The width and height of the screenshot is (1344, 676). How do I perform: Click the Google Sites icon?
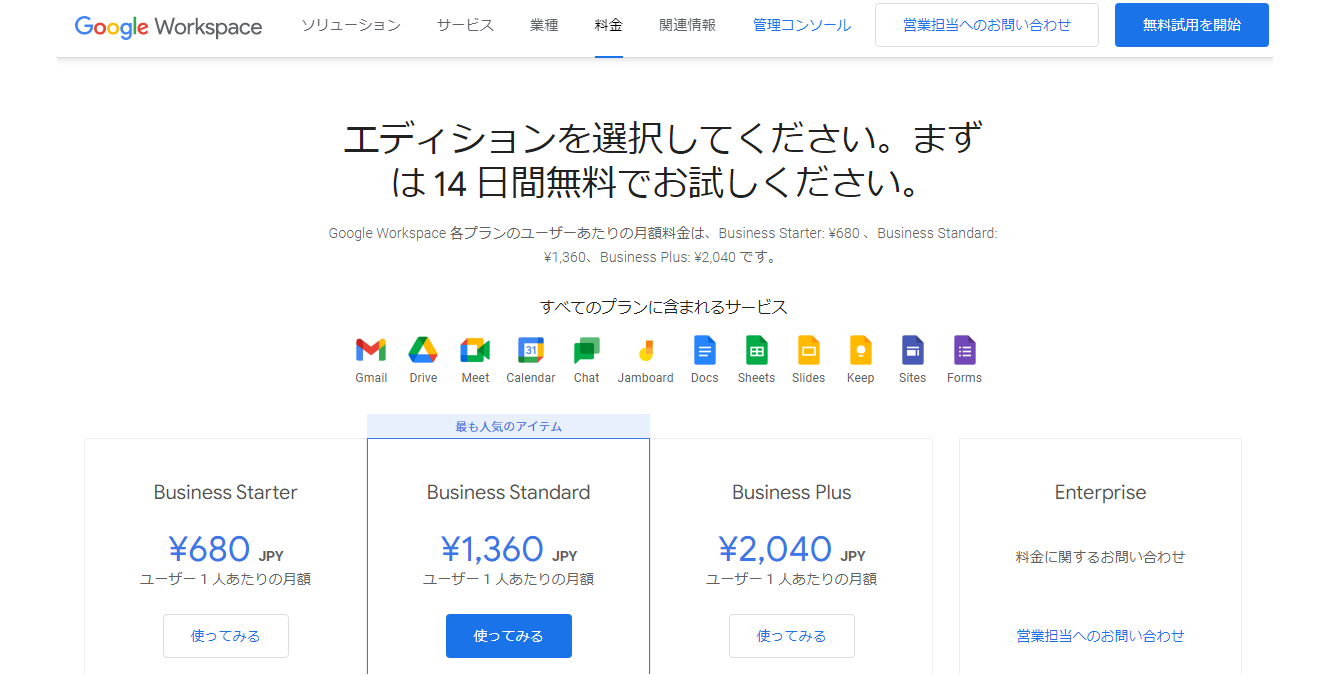point(912,350)
